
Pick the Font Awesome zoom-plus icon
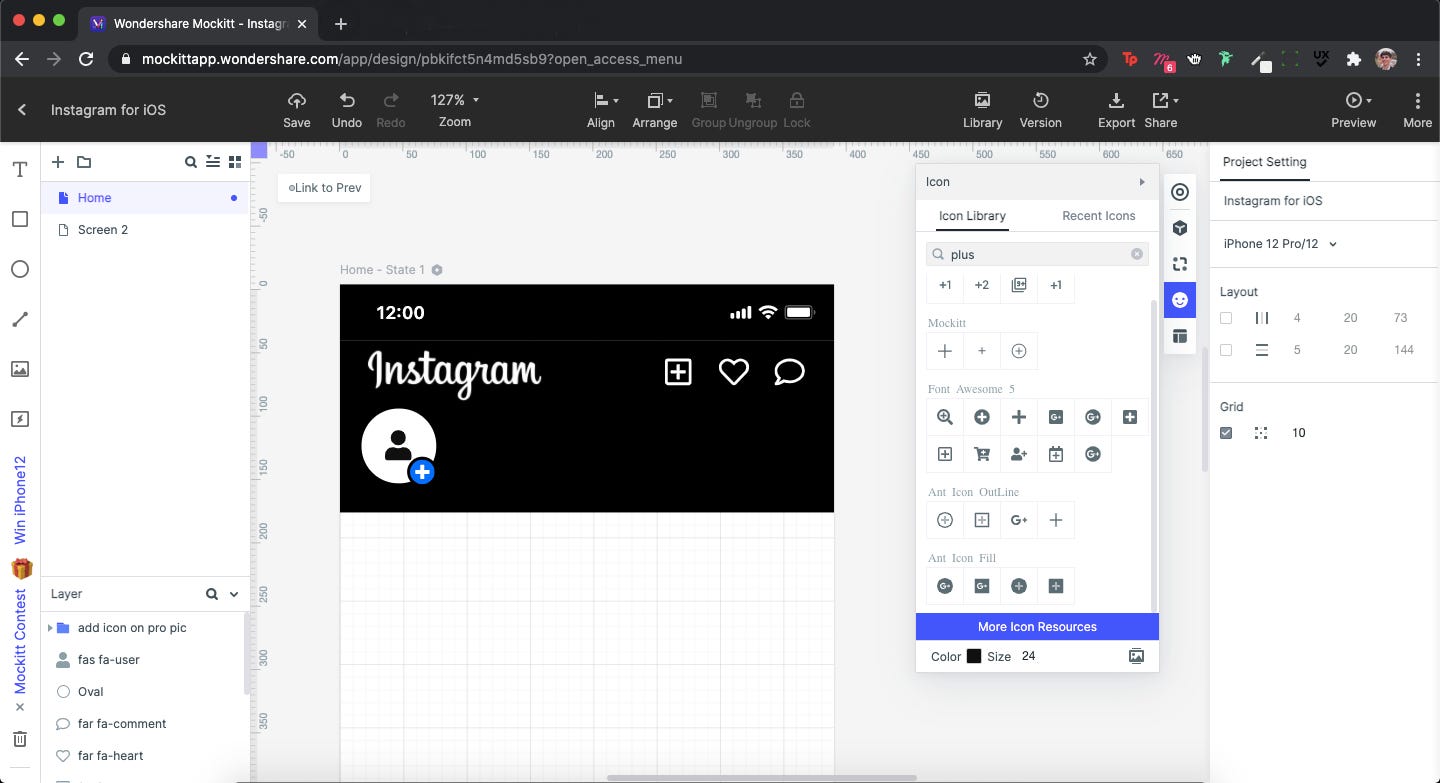[945, 417]
